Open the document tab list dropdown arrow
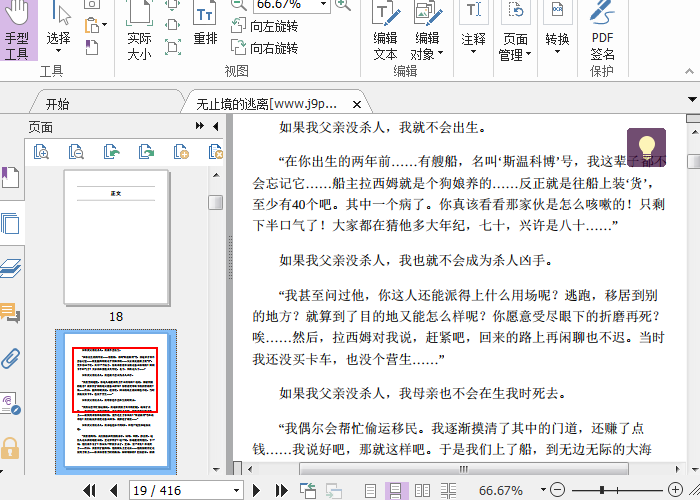Viewport: 700px width, 500px height. [x=692, y=99]
